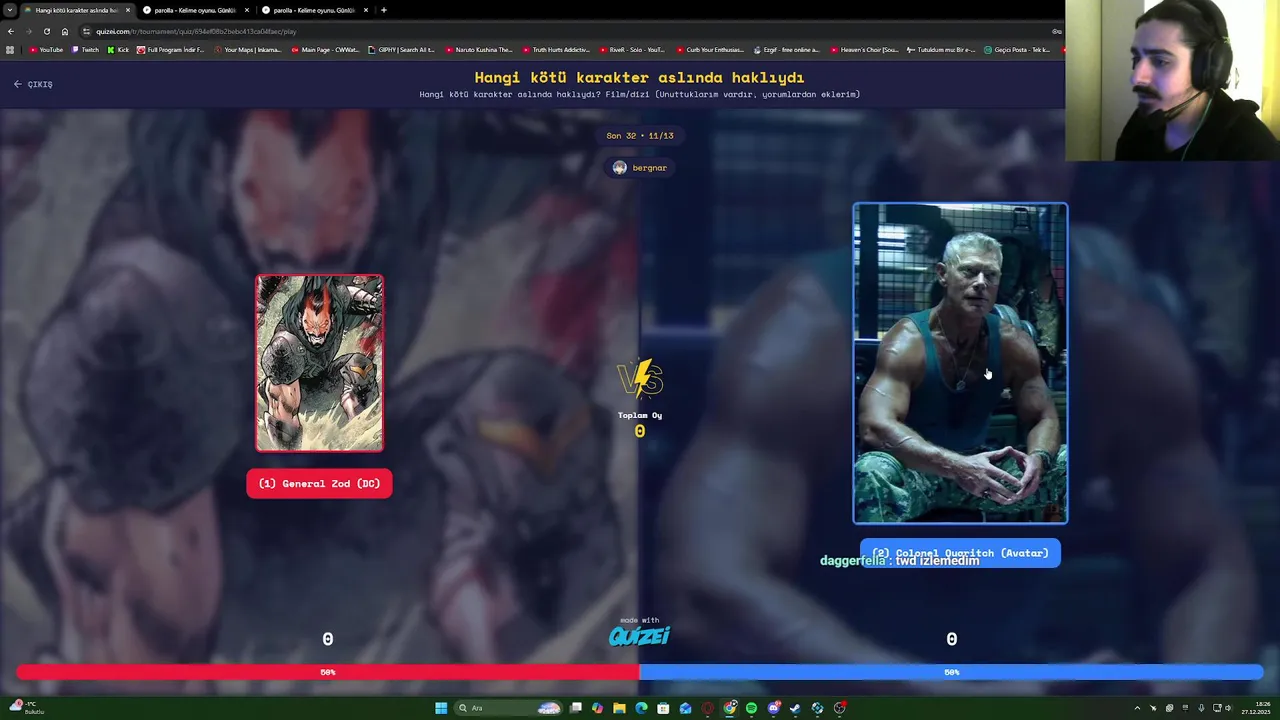
Task: Open Windows Start menu
Action: [x=441, y=708]
